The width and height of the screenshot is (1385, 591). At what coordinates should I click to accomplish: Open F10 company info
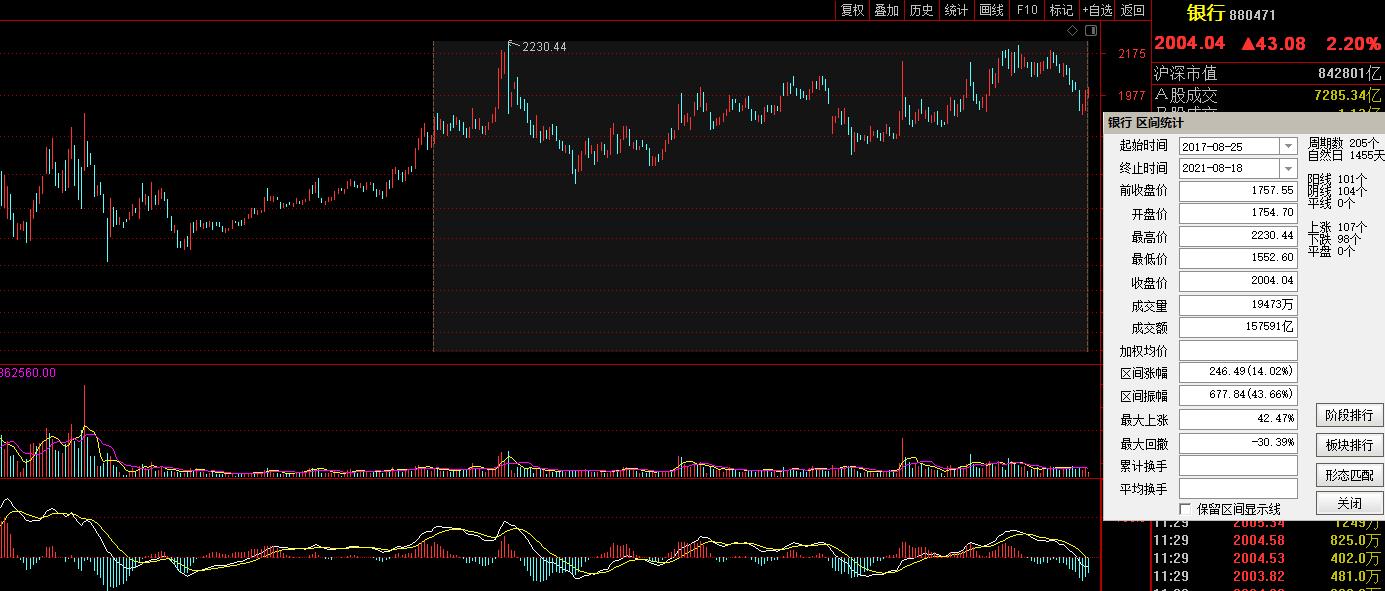click(1026, 10)
